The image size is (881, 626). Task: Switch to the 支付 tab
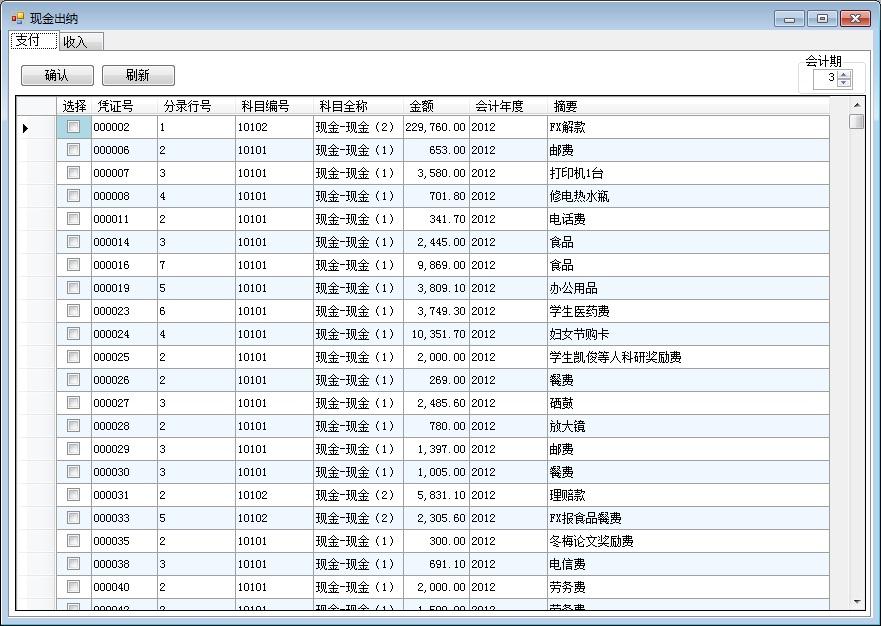[34, 40]
